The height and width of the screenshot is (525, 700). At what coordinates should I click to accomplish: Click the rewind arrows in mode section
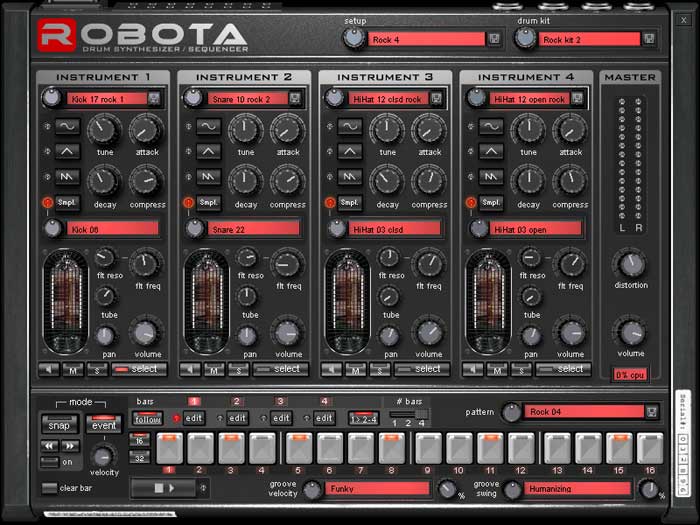49,446
